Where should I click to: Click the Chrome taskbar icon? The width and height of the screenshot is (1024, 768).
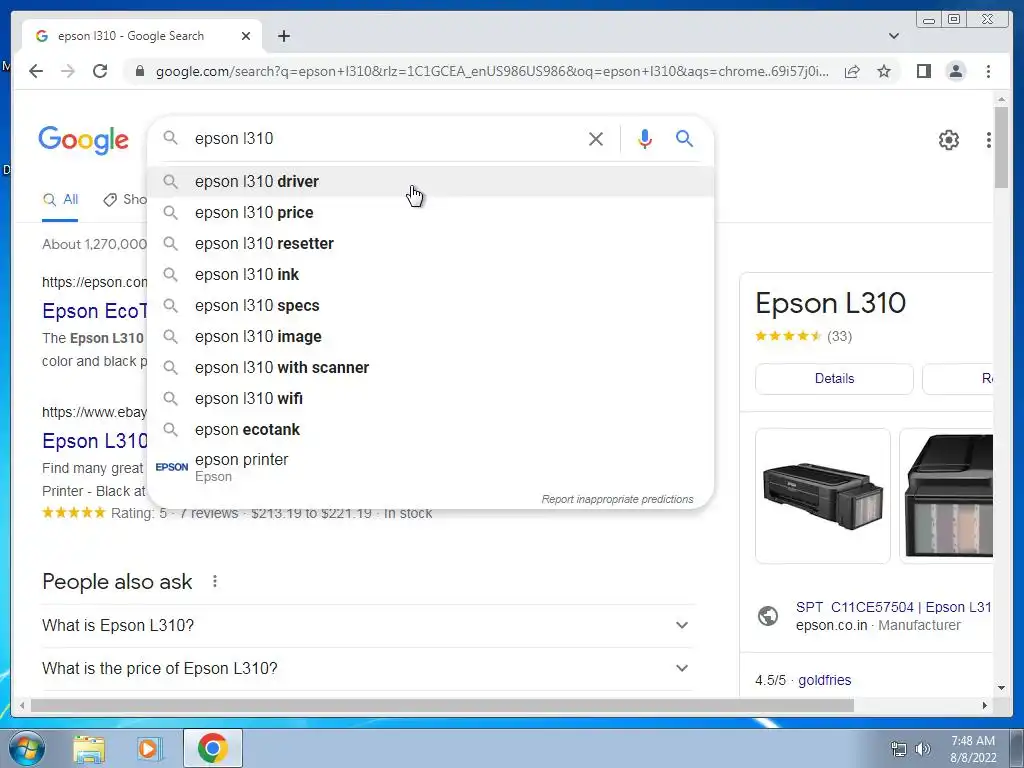click(x=212, y=748)
